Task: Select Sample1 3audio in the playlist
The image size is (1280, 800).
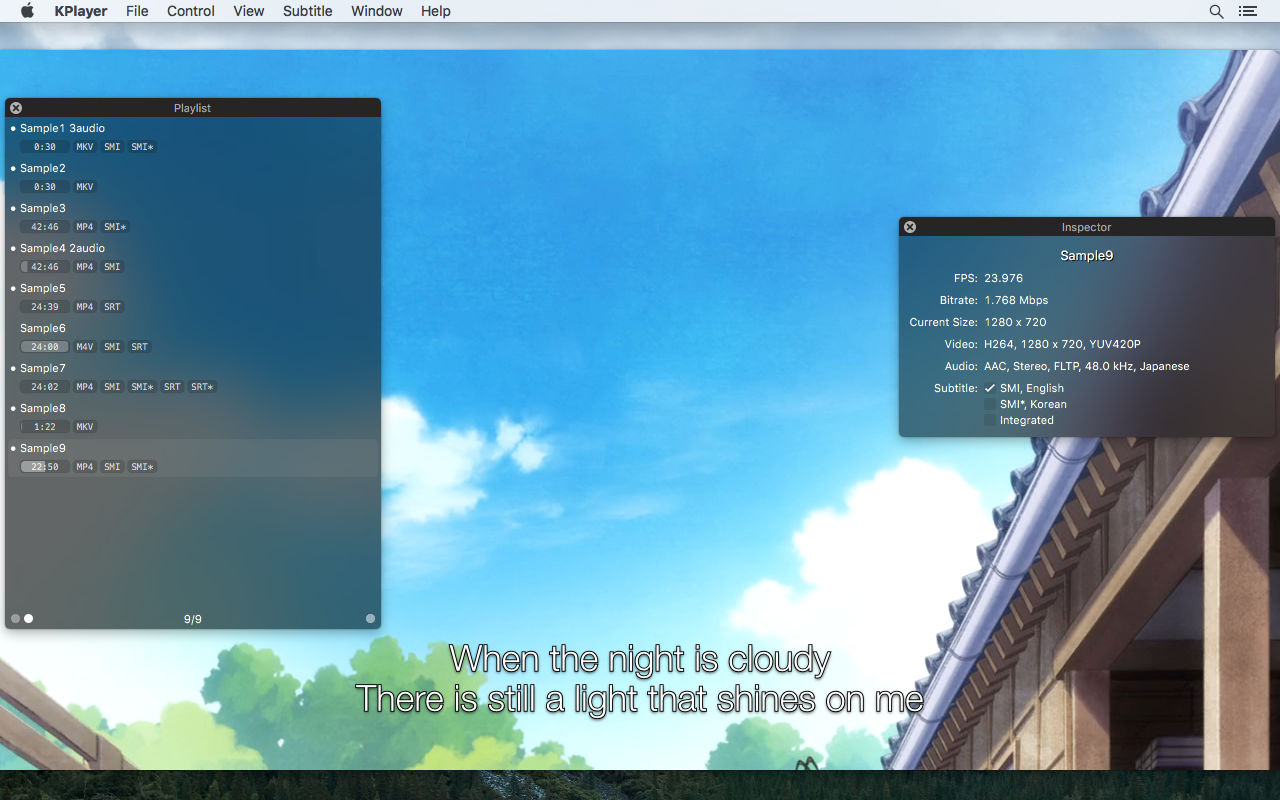Action: 193,138
